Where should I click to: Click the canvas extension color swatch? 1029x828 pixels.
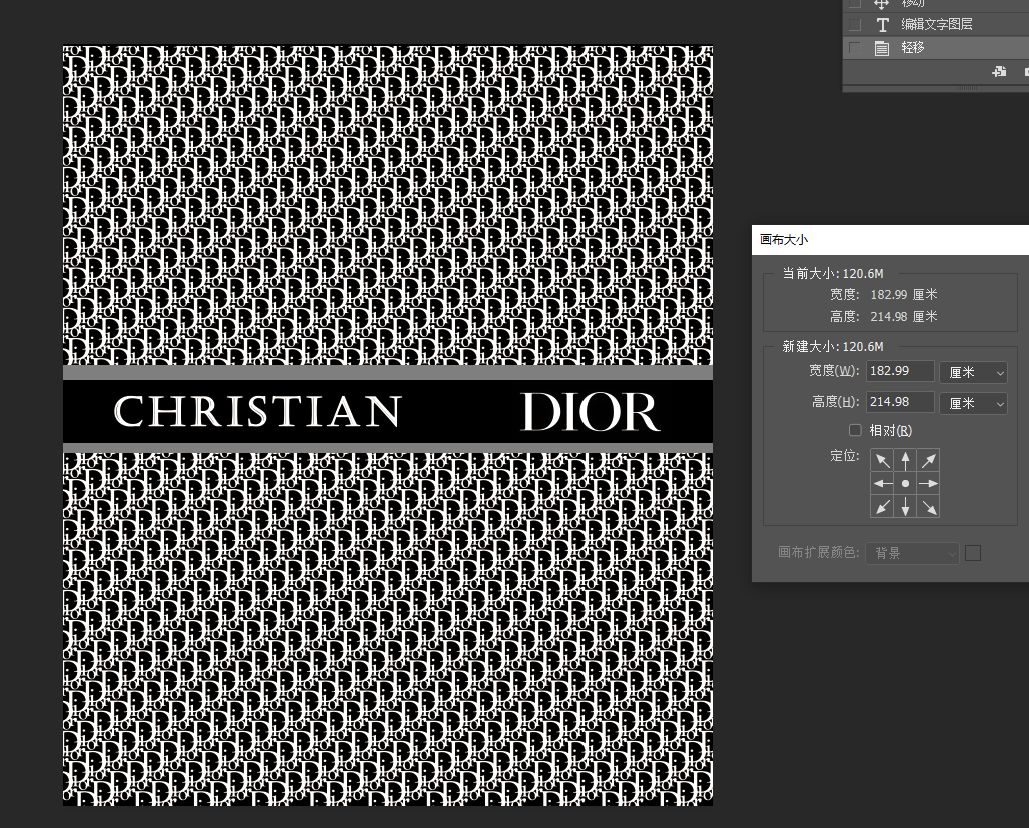(973, 553)
